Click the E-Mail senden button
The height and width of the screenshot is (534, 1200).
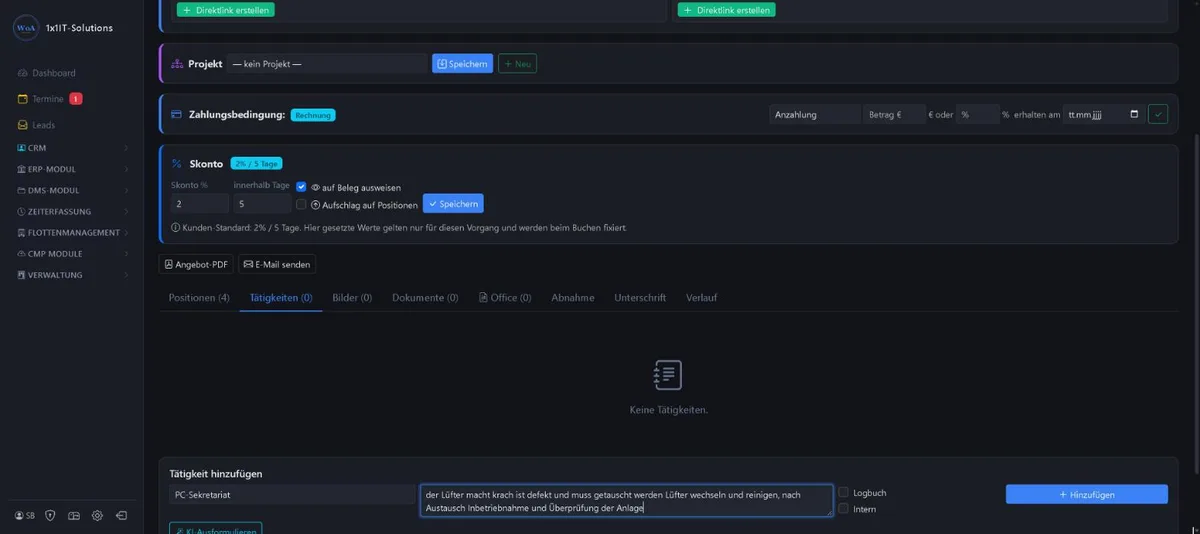tap(277, 264)
